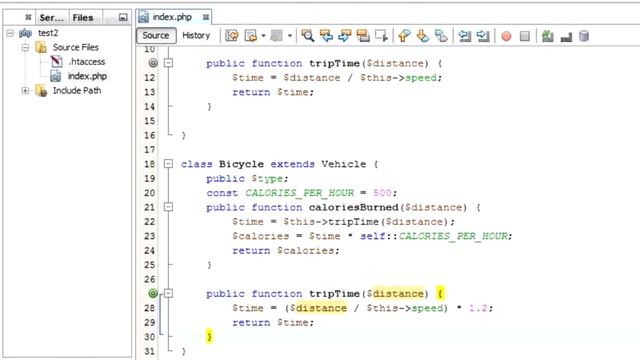
Task: Open the Forward history dropdown arrow
Action: click(290, 36)
